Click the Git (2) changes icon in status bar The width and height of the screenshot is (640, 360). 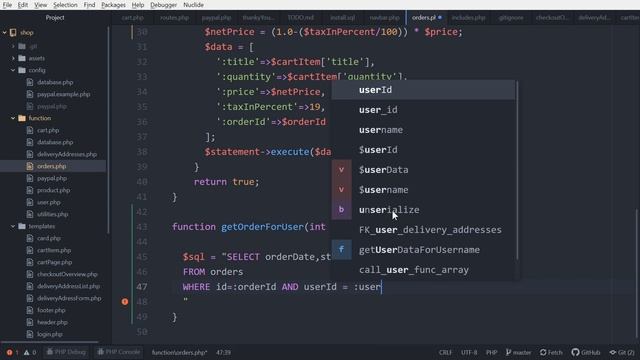tap(613, 352)
